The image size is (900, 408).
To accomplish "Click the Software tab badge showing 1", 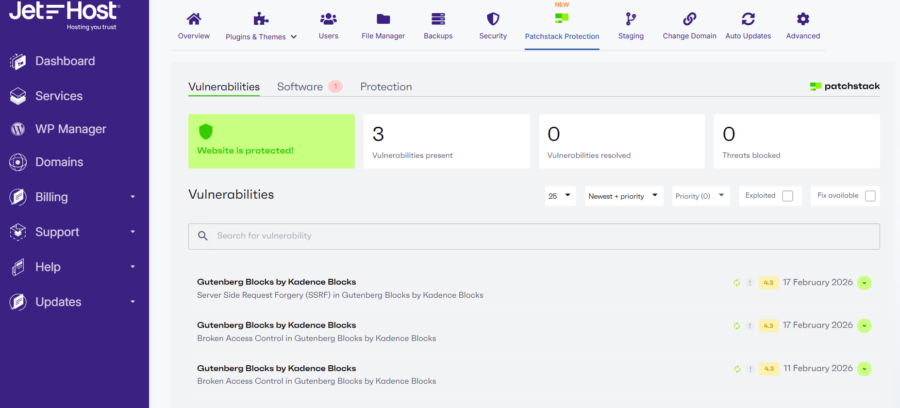I will coord(335,87).
